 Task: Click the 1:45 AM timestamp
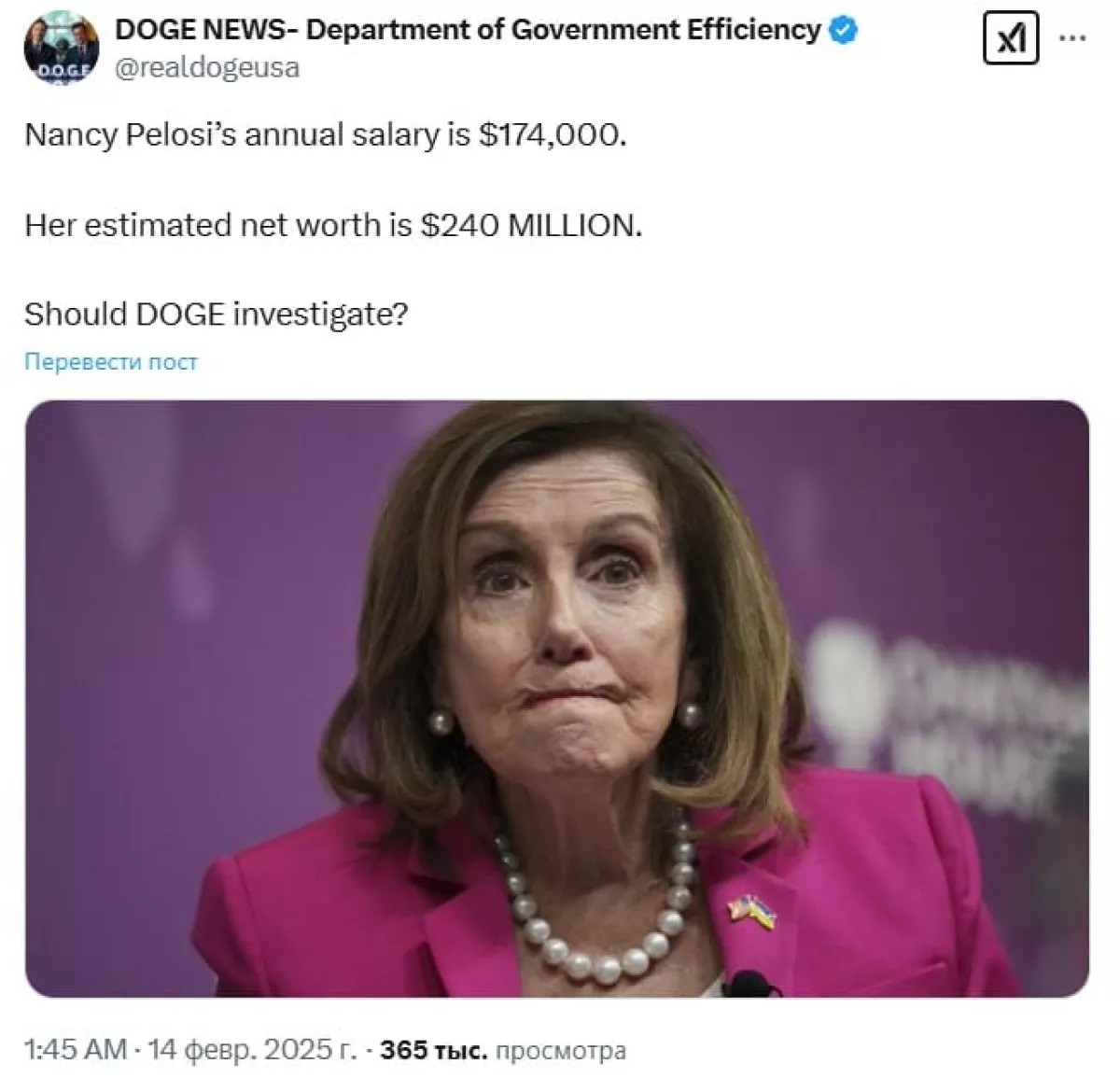click(x=76, y=1050)
